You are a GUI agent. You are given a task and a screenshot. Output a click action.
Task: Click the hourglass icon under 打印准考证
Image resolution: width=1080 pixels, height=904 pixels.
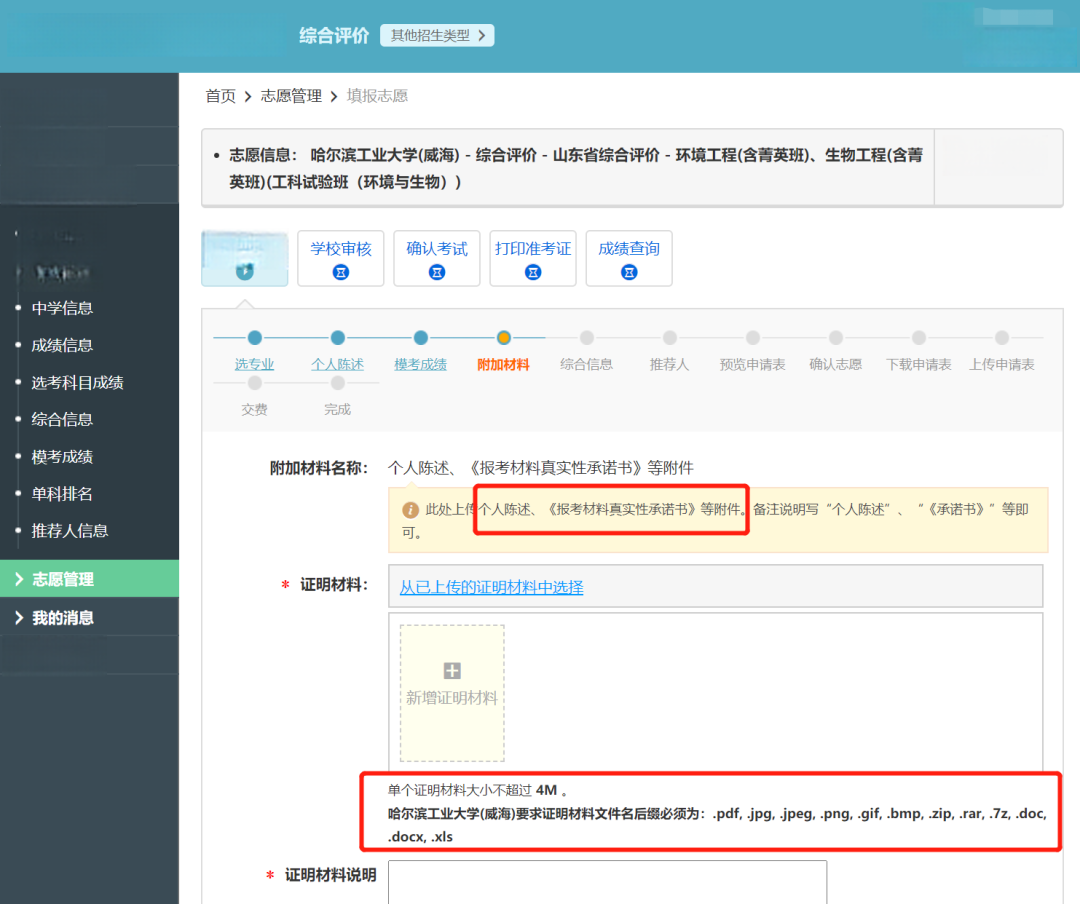coord(533,272)
